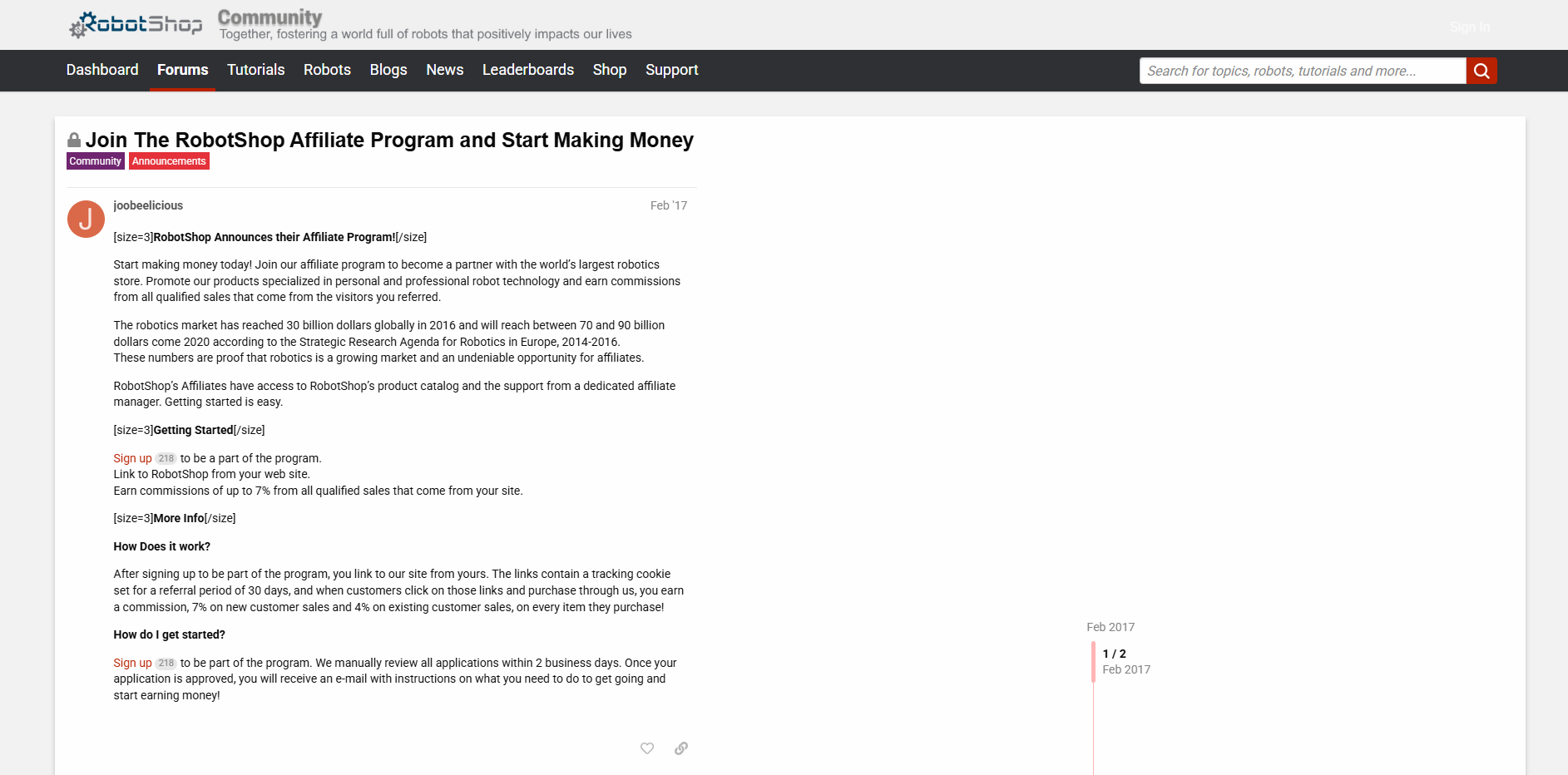Go to the Robots page
Image resolution: width=1568 pixels, height=775 pixels.
(x=327, y=70)
